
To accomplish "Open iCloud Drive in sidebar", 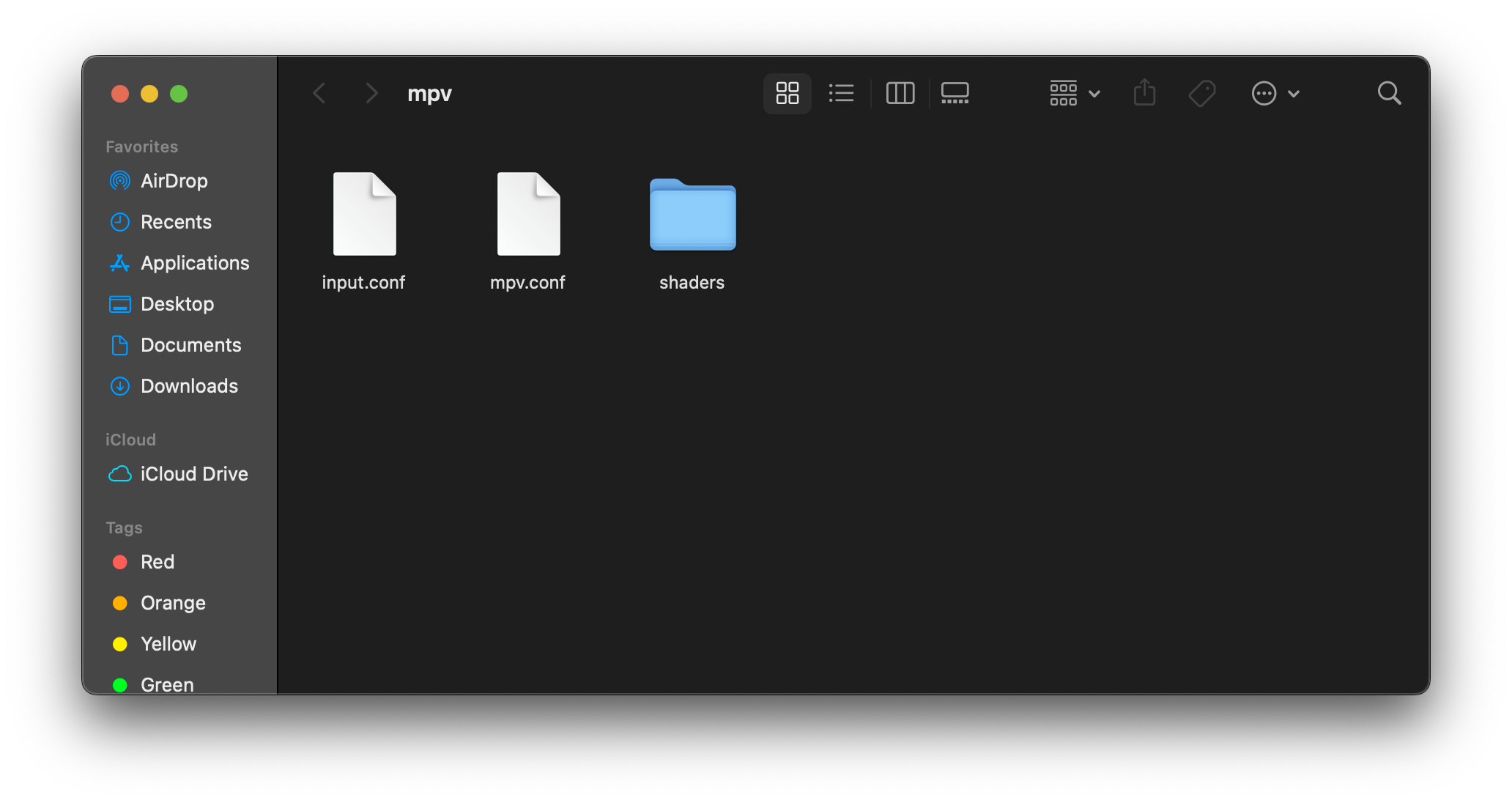I will (193, 474).
